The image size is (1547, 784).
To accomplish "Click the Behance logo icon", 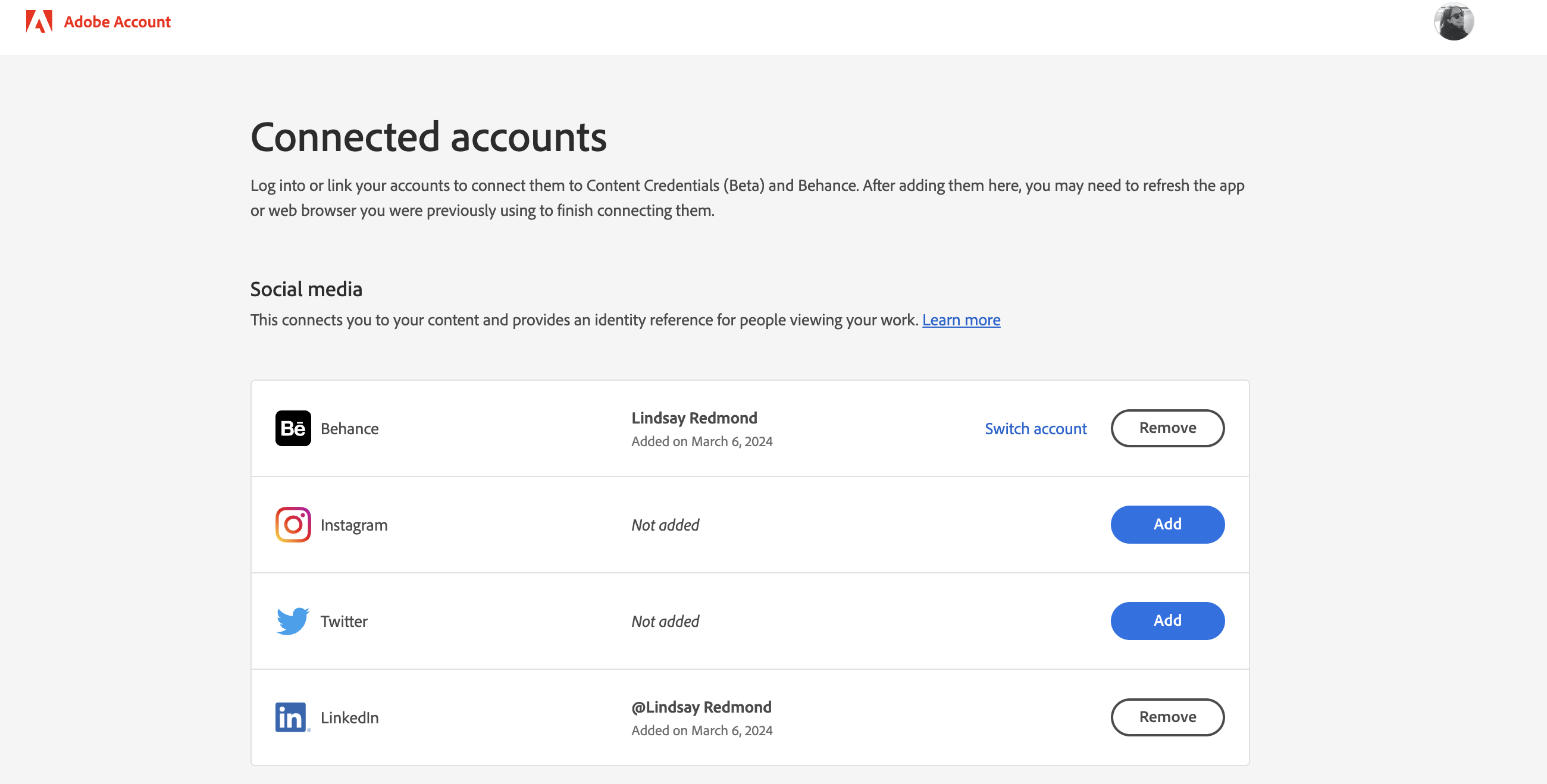I will pos(293,429).
